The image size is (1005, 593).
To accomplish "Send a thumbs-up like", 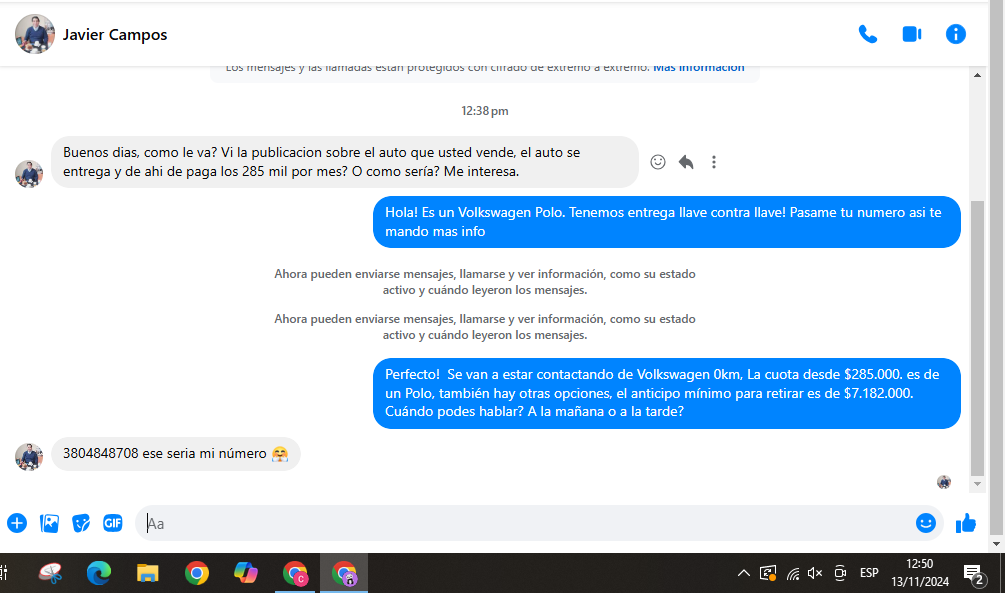I will coord(965,523).
